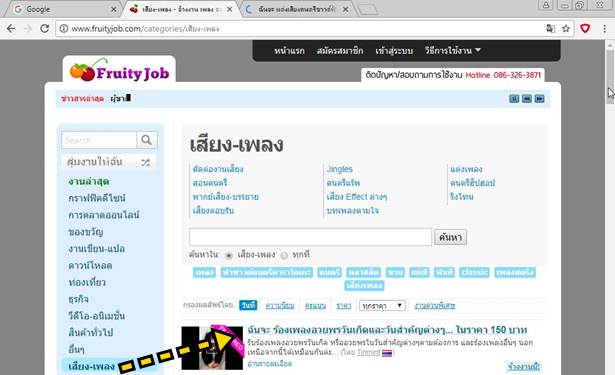This screenshot has height=375, width=615.
Task: Click the browser back arrow
Action: coord(11,29)
